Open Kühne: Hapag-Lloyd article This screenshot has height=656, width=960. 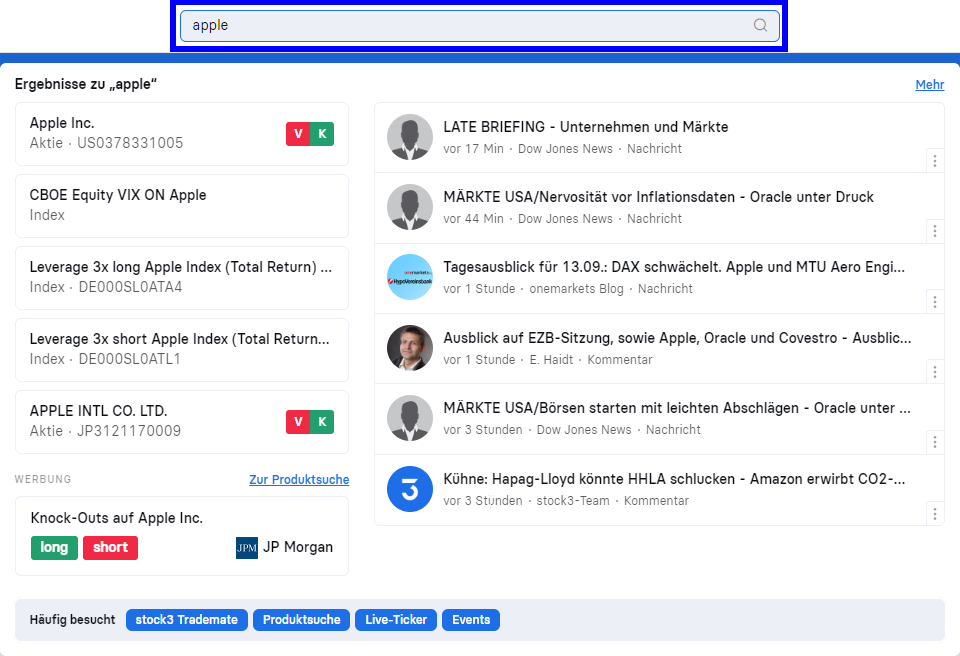674,479
